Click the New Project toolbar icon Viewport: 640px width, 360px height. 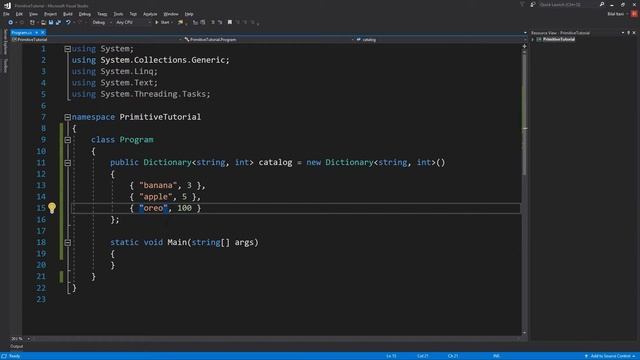click(x=32, y=22)
